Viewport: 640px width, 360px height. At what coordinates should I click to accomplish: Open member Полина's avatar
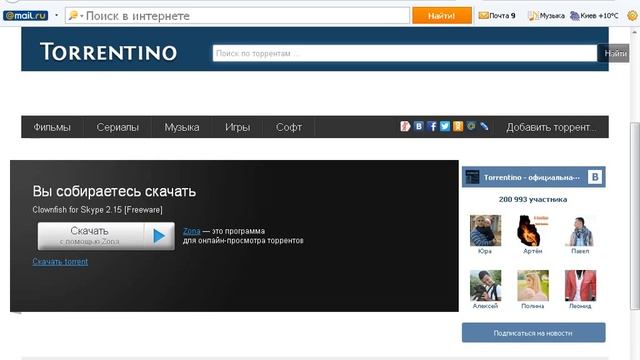tap(533, 285)
